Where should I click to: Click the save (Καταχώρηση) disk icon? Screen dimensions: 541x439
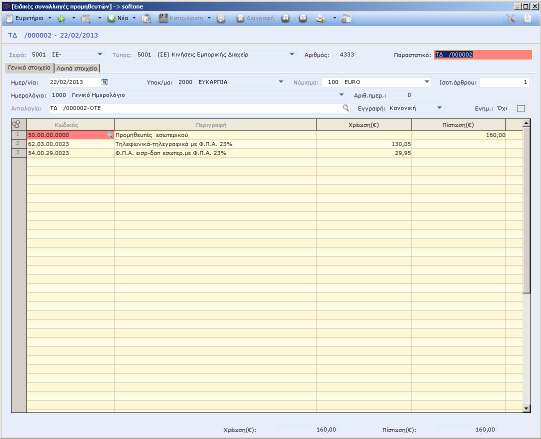(x=163, y=18)
